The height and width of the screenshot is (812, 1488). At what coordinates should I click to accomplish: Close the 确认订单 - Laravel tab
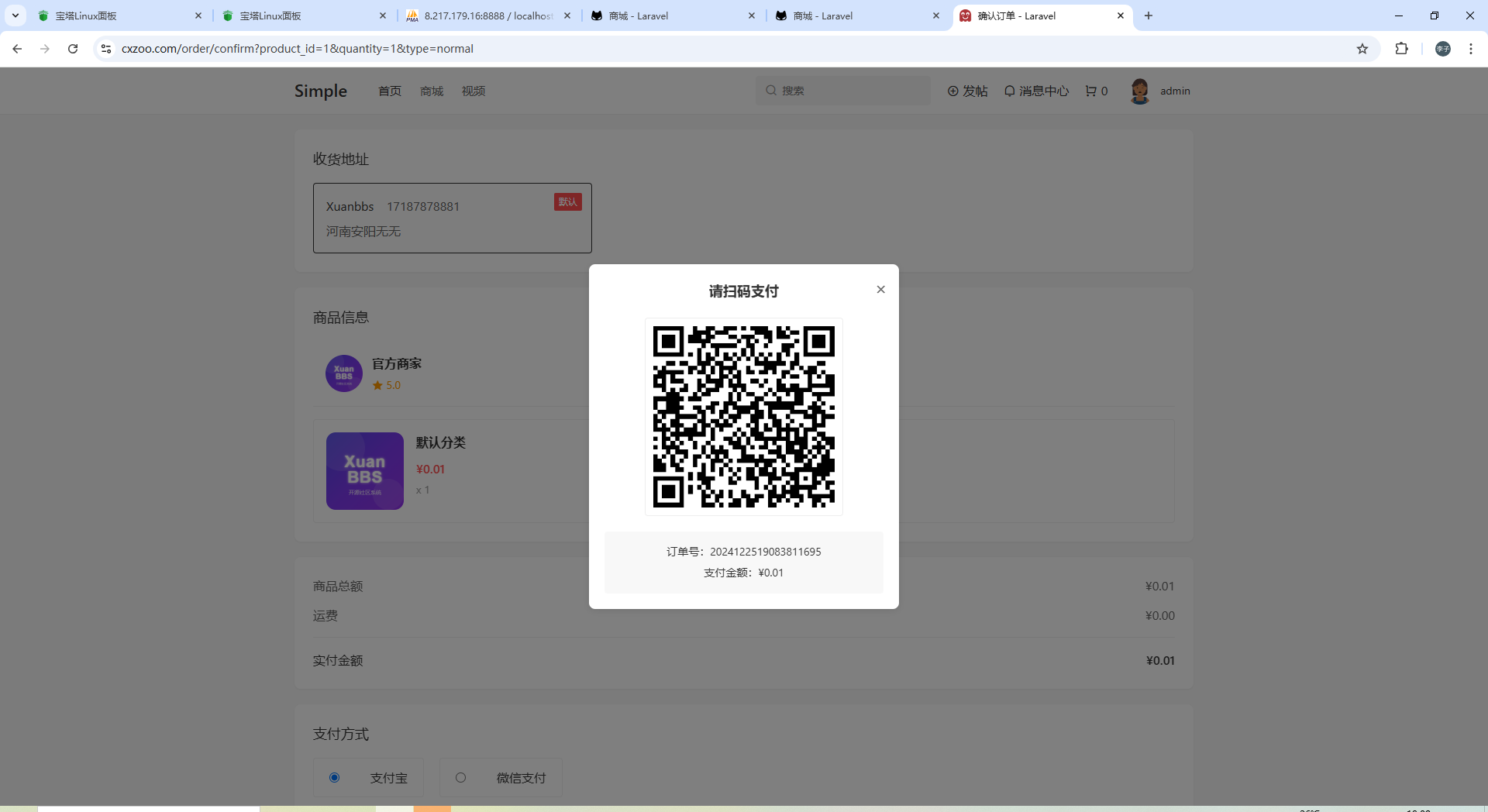tap(1121, 15)
